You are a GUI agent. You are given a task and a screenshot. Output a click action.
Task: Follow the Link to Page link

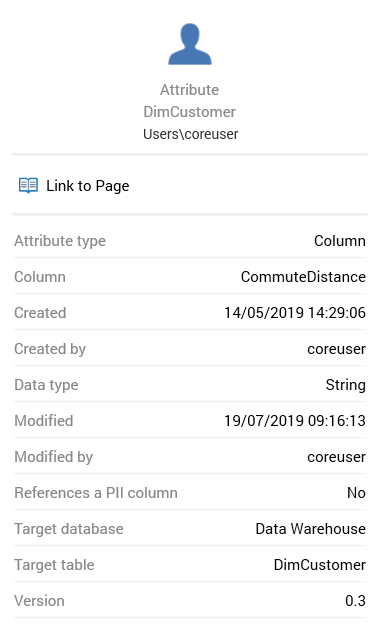[87, 186]
